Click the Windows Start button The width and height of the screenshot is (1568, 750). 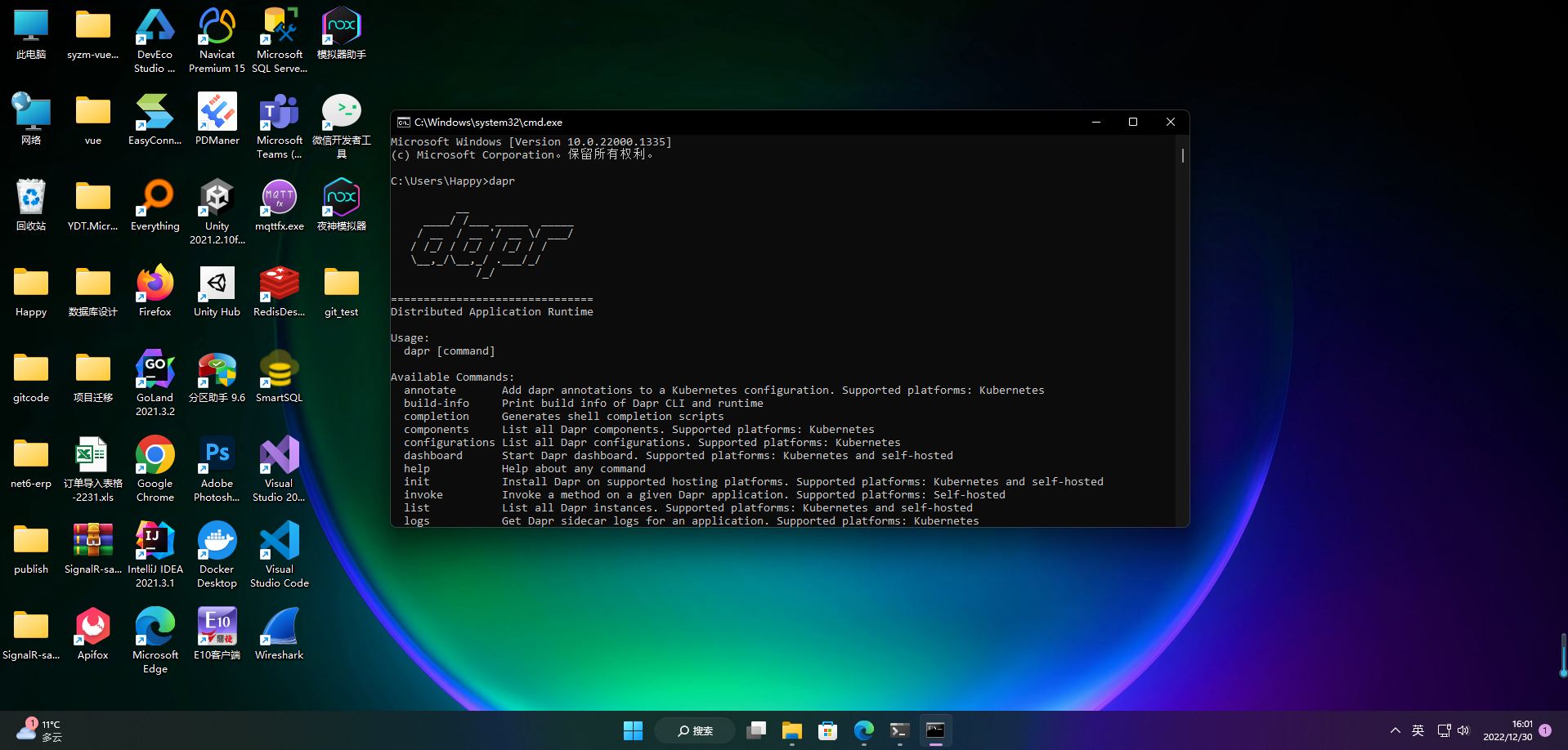point(633,730)
